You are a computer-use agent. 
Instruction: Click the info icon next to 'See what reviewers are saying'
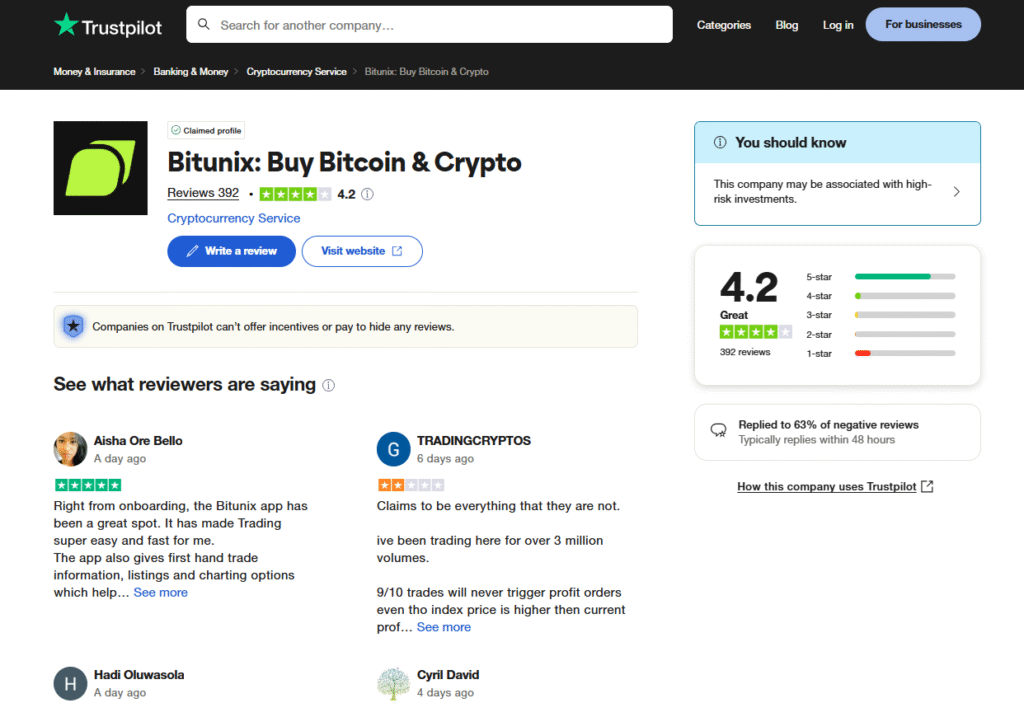328,385
